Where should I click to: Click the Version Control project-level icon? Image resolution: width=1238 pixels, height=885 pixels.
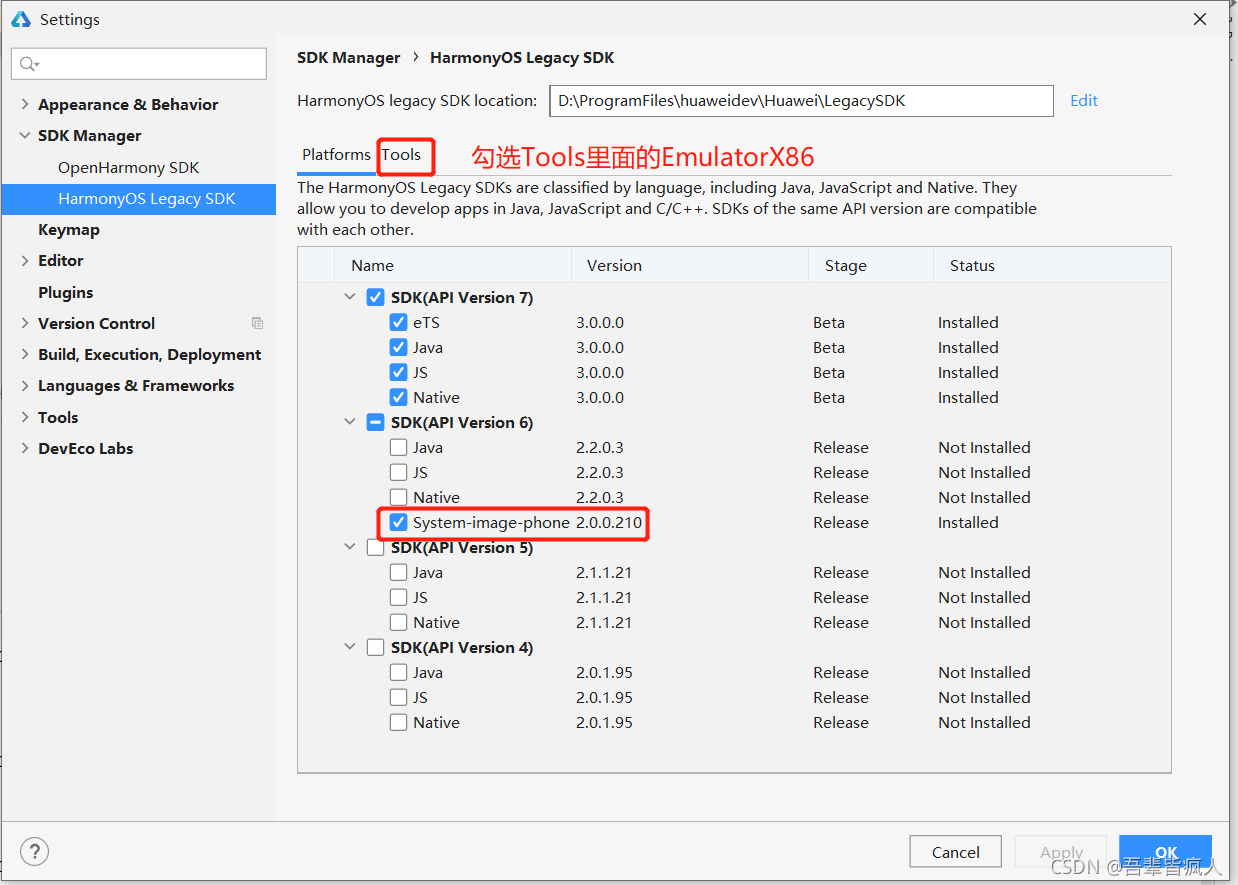coord(257,323)
